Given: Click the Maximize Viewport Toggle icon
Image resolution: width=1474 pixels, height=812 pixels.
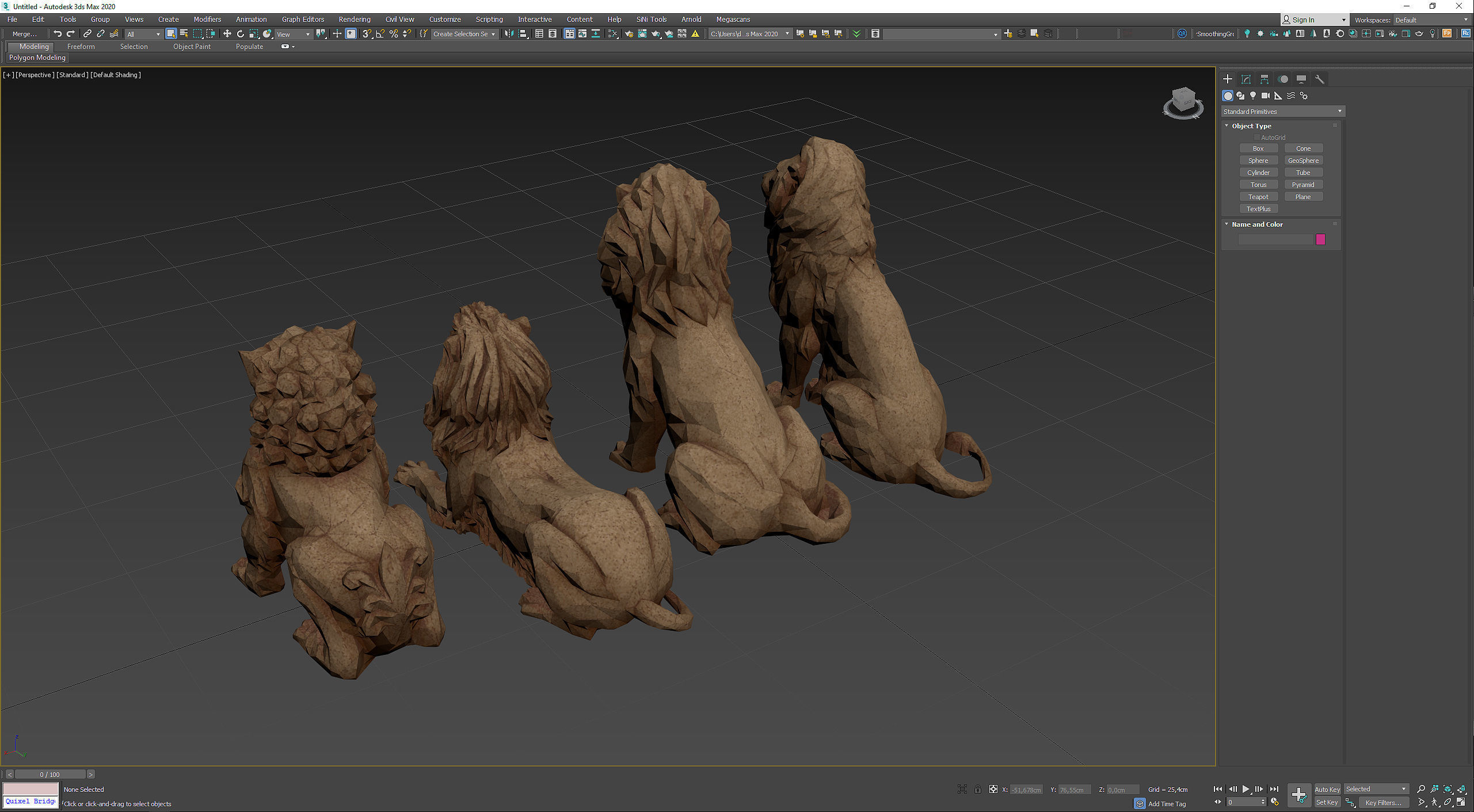Looking at the screenshot, I should point(1461,802).
